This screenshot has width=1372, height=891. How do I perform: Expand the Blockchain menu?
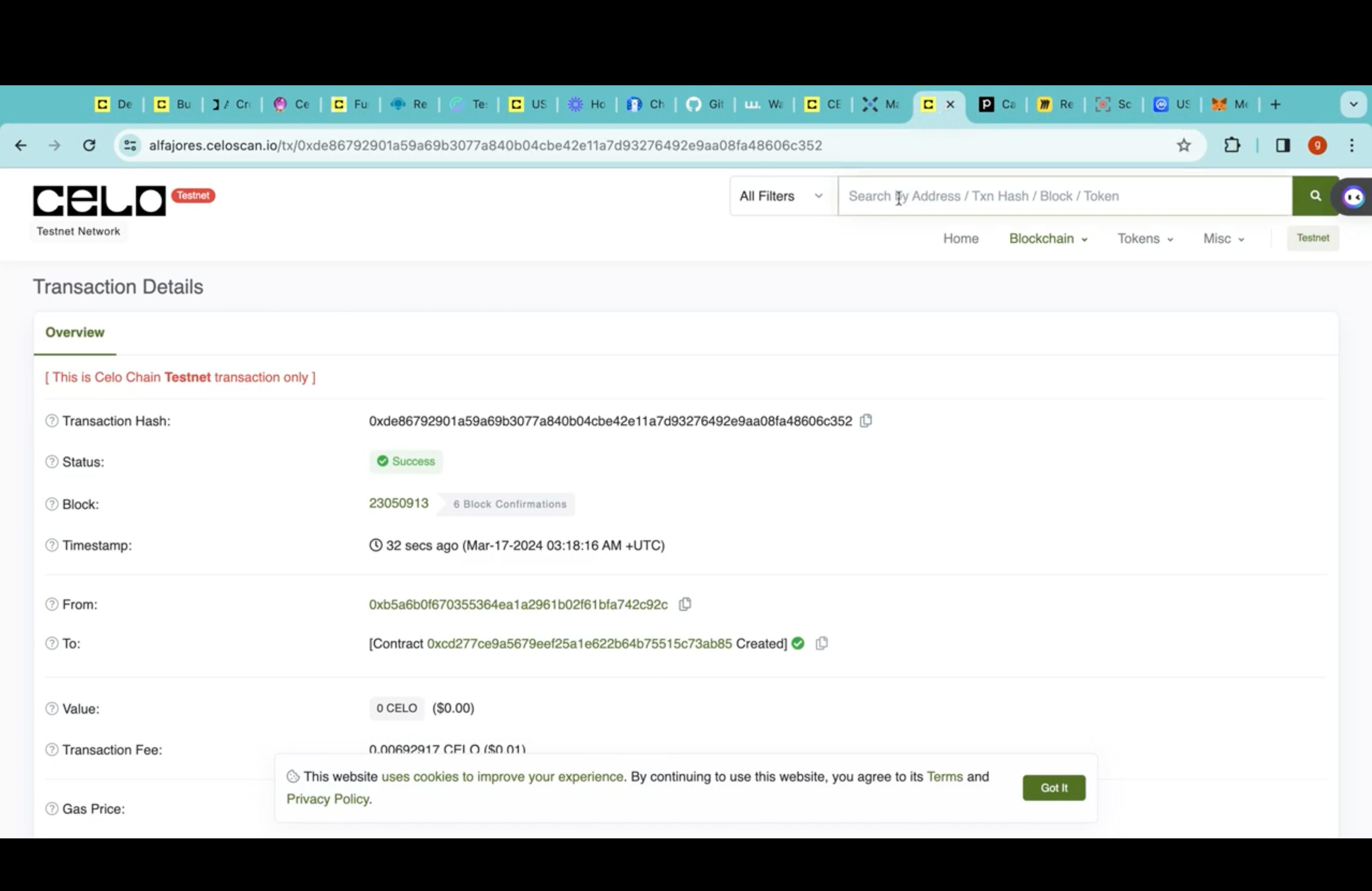(x=1048, y=239)
